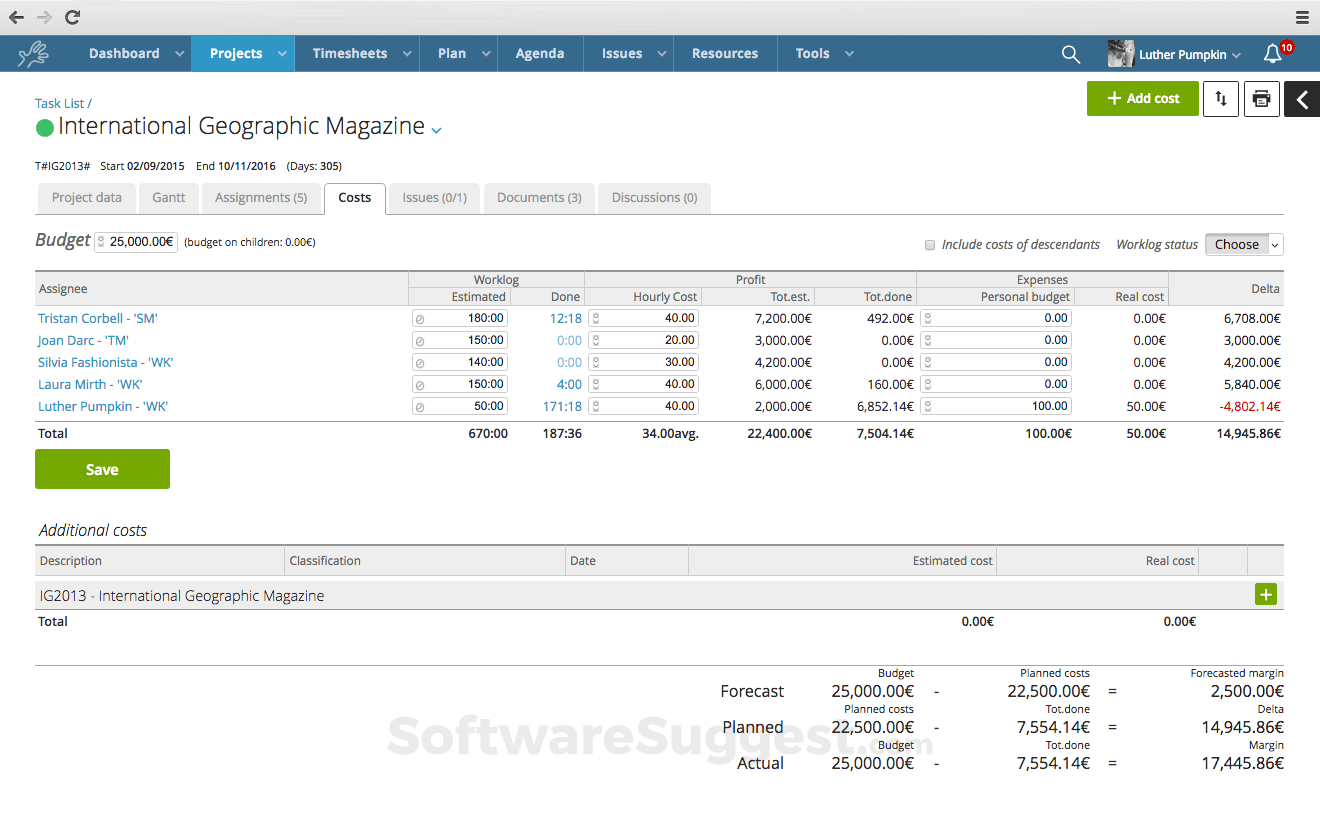This screenshot has height=834, width=1320.
Task: Click the hamburger menu icon top right
Action: click(1302, 17)
